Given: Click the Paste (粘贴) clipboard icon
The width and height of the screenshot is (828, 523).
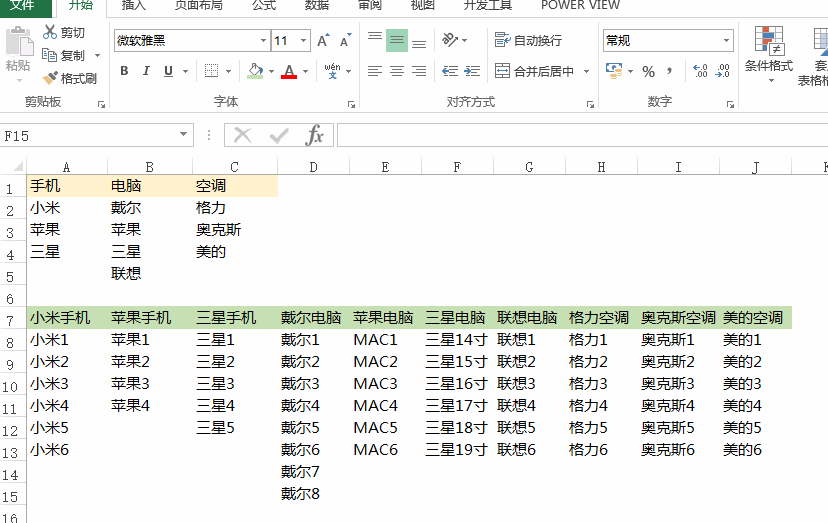Looking at the screenshot, I should pos(18,42).
